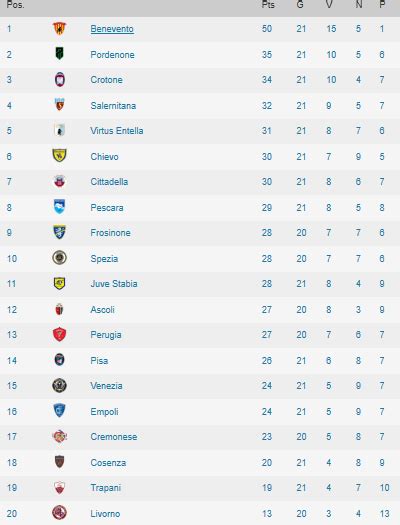Follow the Virtus Entella link
Image resolution: width=400 pixels, height=525 pixels.
117,131
